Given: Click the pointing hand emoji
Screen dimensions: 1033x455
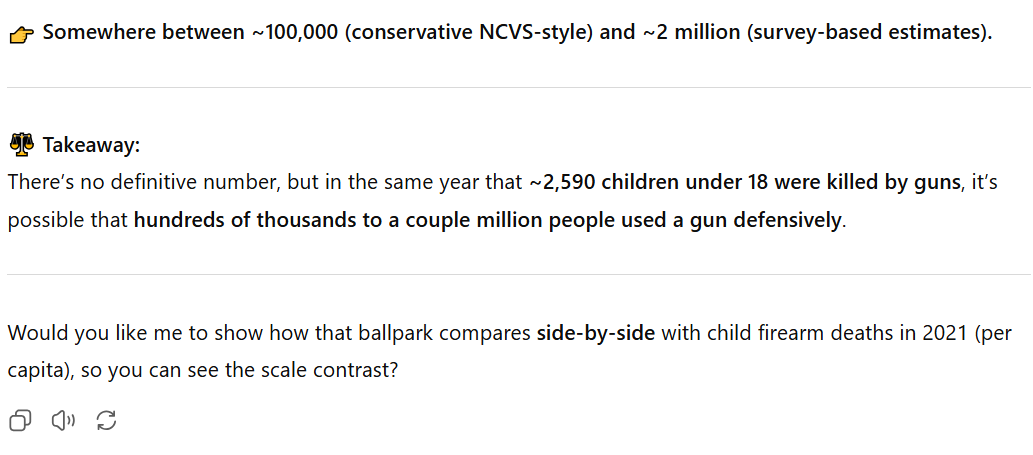Looking at the screenshot, I should coord(22,34).
